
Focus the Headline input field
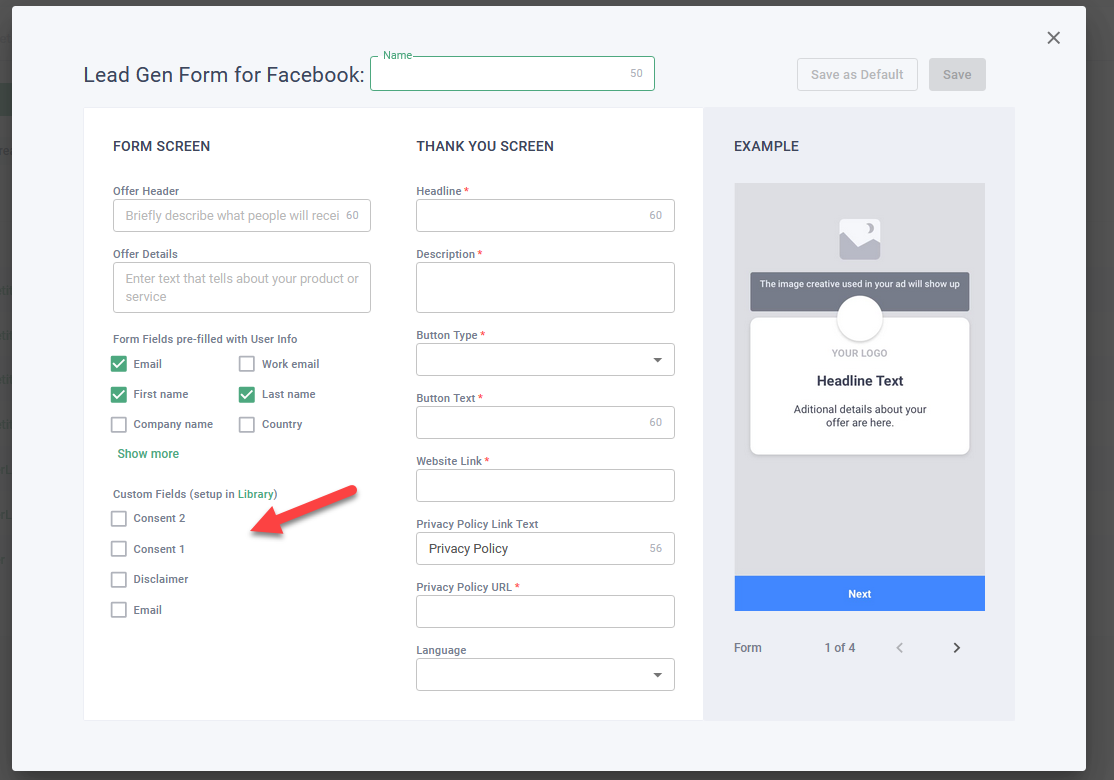[545, 215]
